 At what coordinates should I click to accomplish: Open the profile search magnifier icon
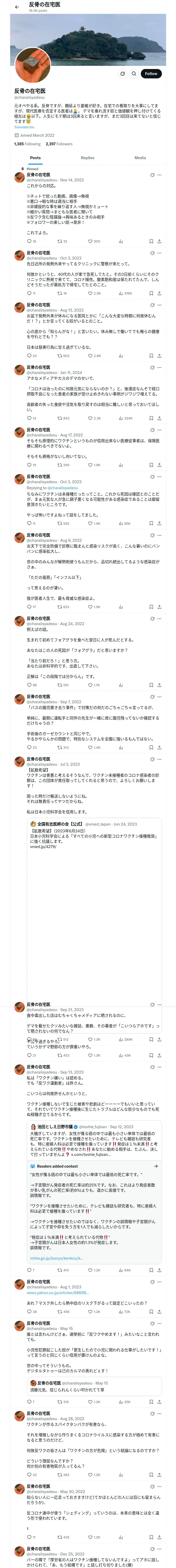[133, 74]
